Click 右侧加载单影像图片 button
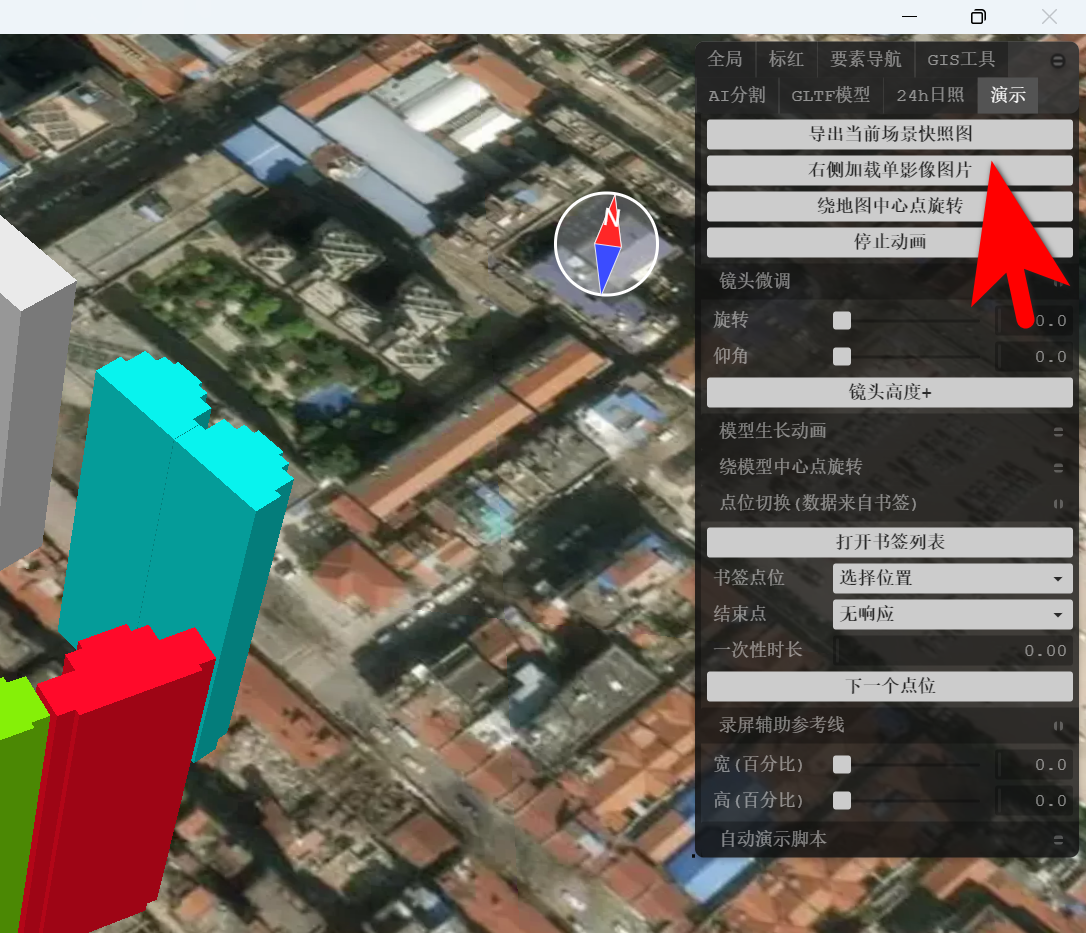Image resolution: width=1086 pixels, height=933 pixels. point(889,170)
